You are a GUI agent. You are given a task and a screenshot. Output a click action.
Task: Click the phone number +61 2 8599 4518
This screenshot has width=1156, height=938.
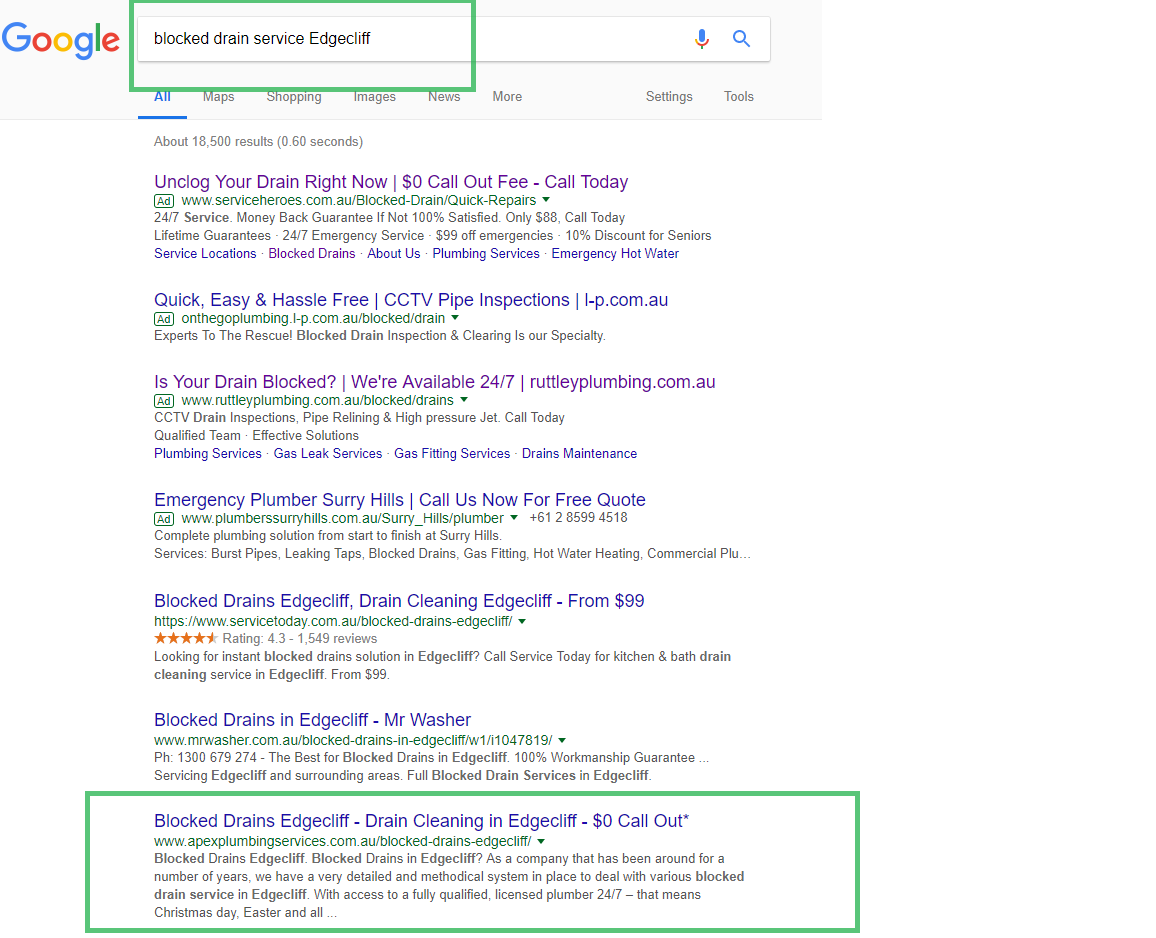click(579, 518)
